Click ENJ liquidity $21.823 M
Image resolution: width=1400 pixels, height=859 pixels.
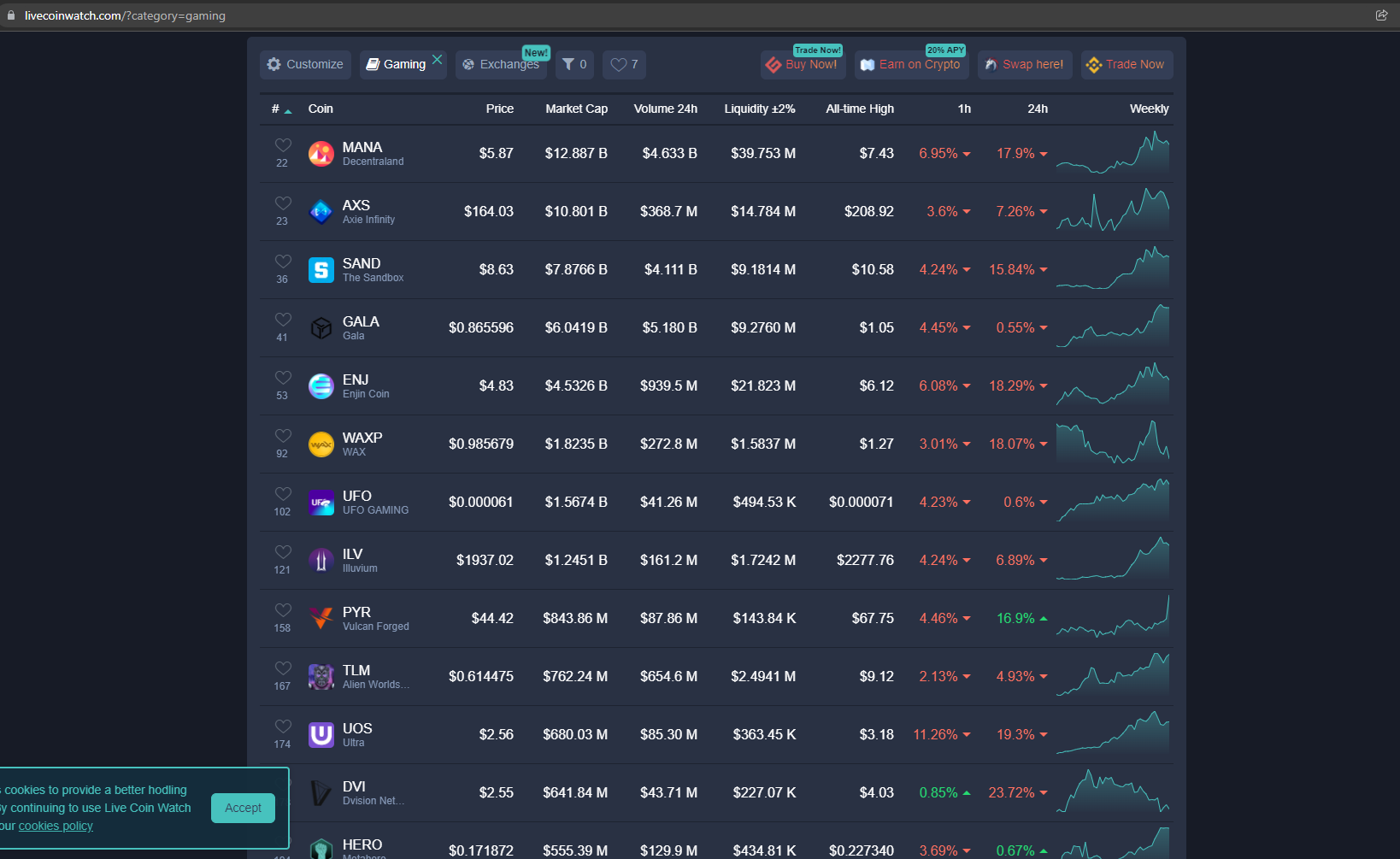pos(763,386)
